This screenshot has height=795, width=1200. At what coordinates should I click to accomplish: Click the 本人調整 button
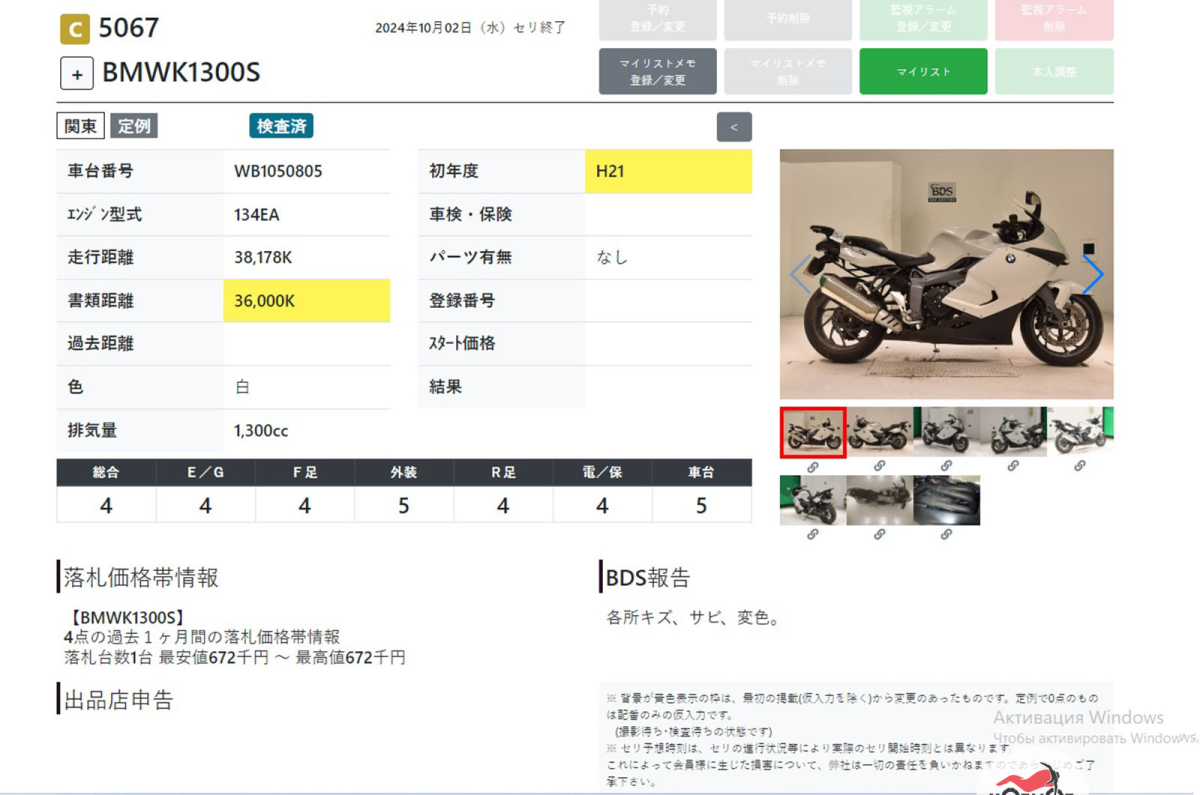click(x=1054, y=72)
